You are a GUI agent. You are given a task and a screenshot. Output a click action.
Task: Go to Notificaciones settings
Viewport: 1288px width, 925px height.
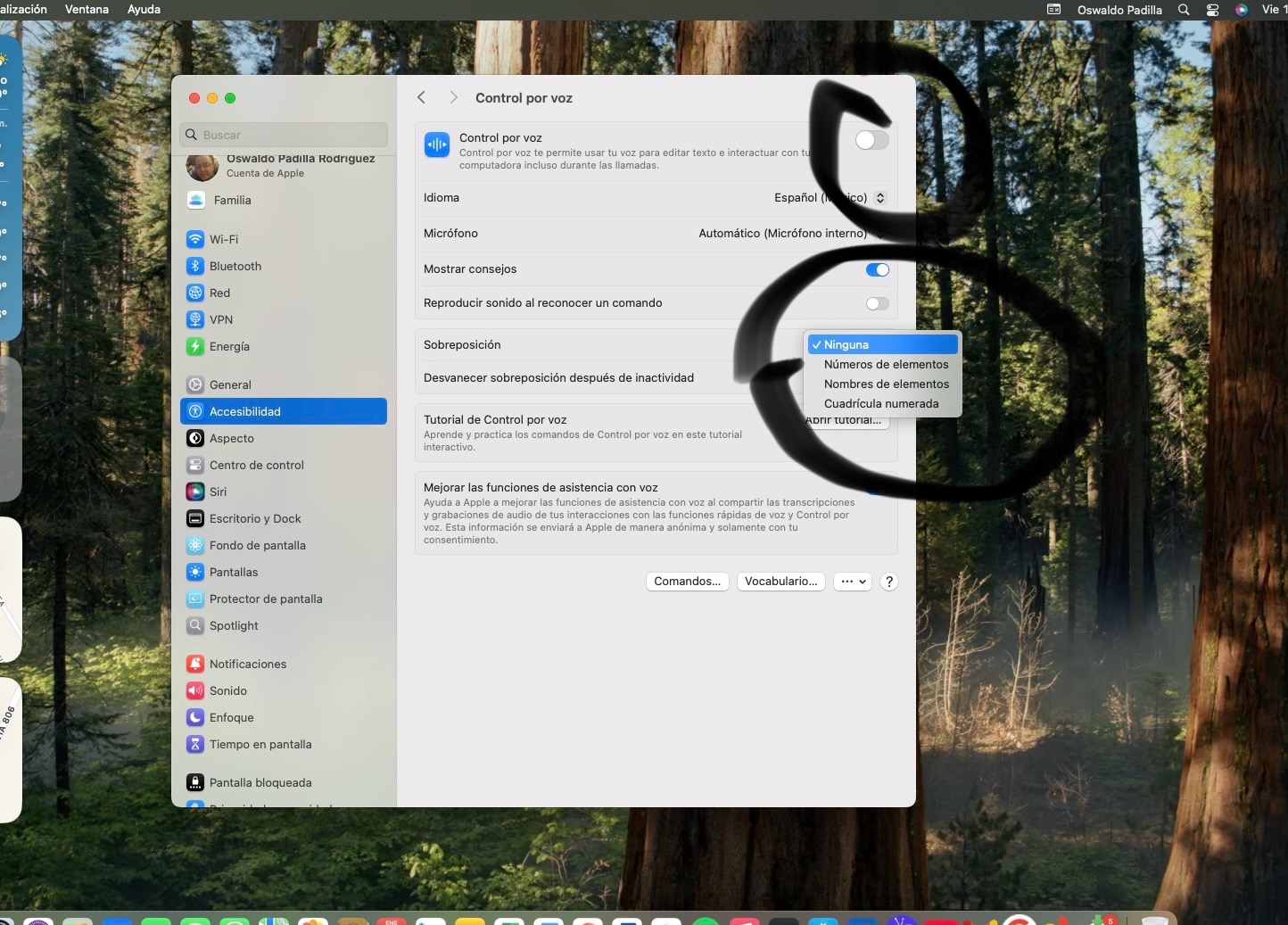point(247,664)
